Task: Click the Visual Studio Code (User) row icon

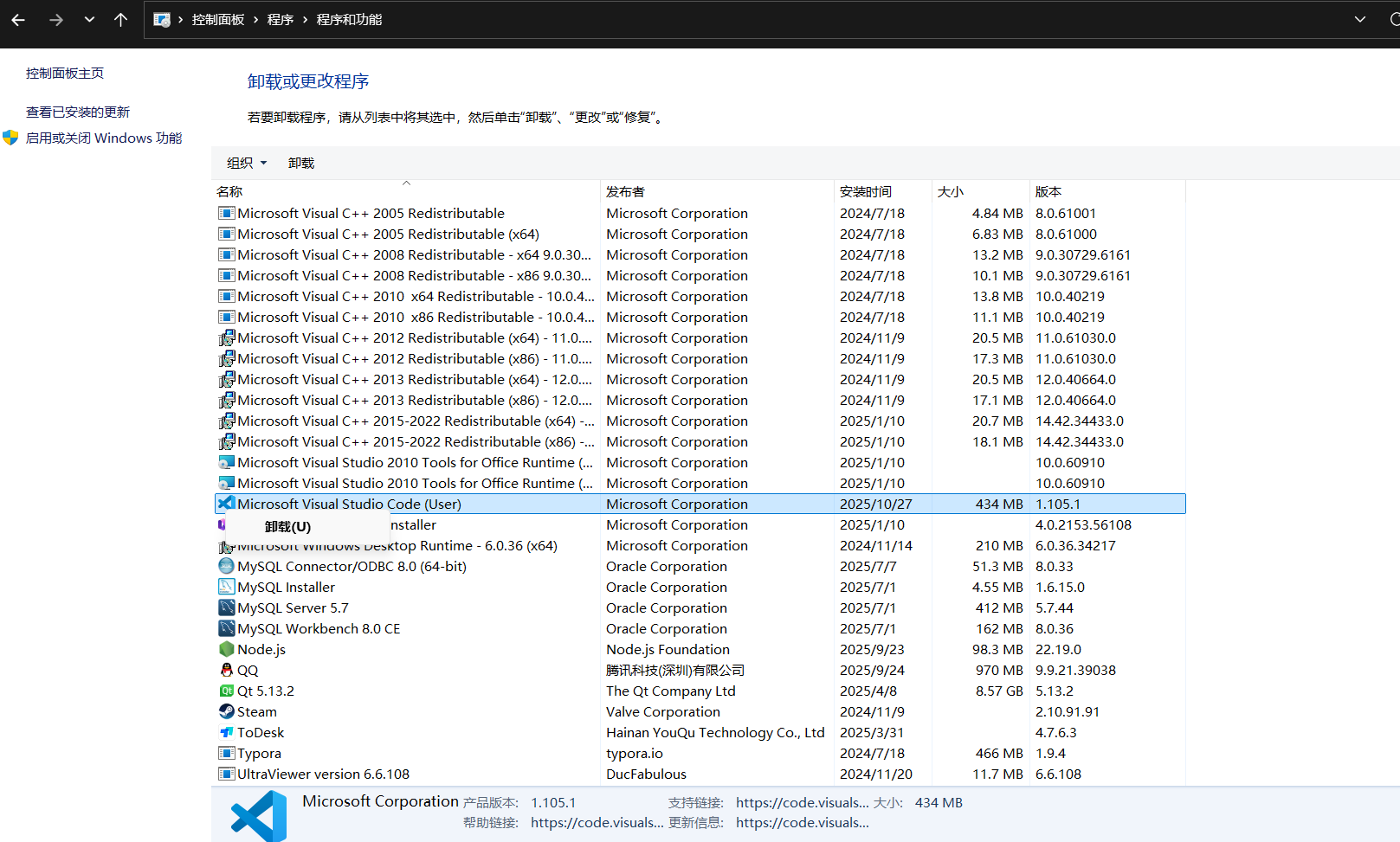Action: [x=226, y=504]
